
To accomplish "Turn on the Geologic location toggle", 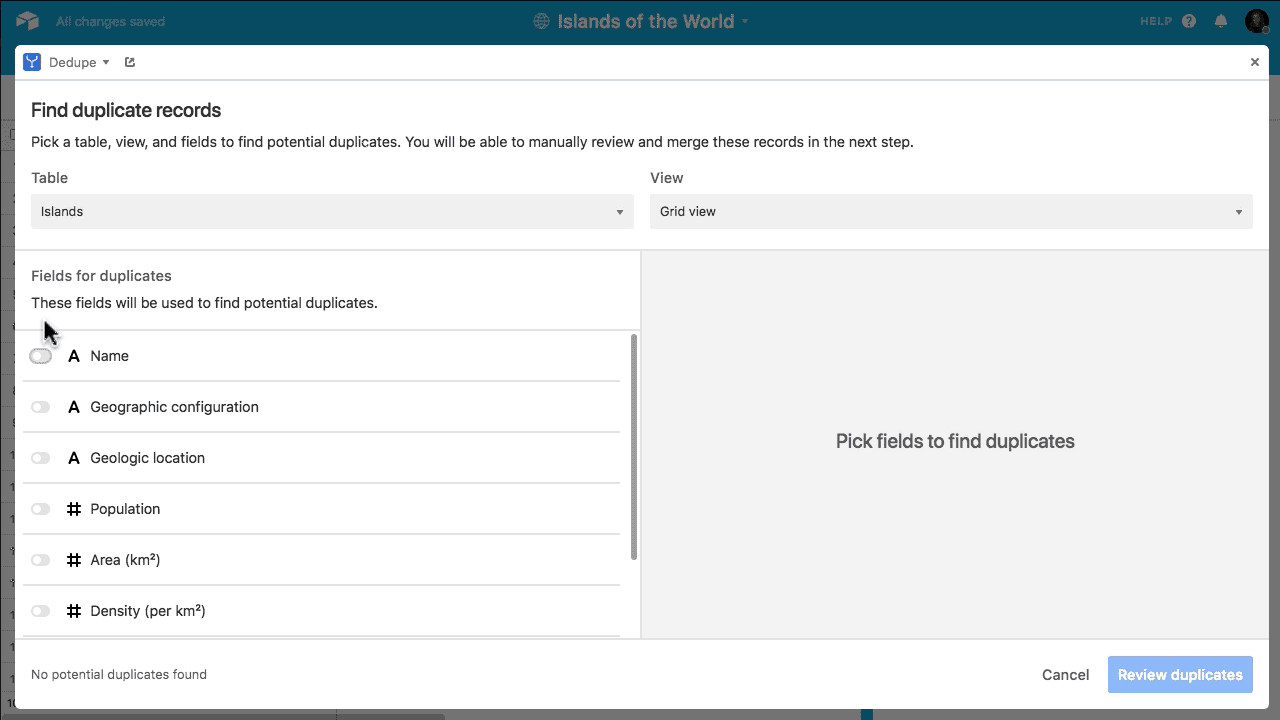I will click(40, 458).
